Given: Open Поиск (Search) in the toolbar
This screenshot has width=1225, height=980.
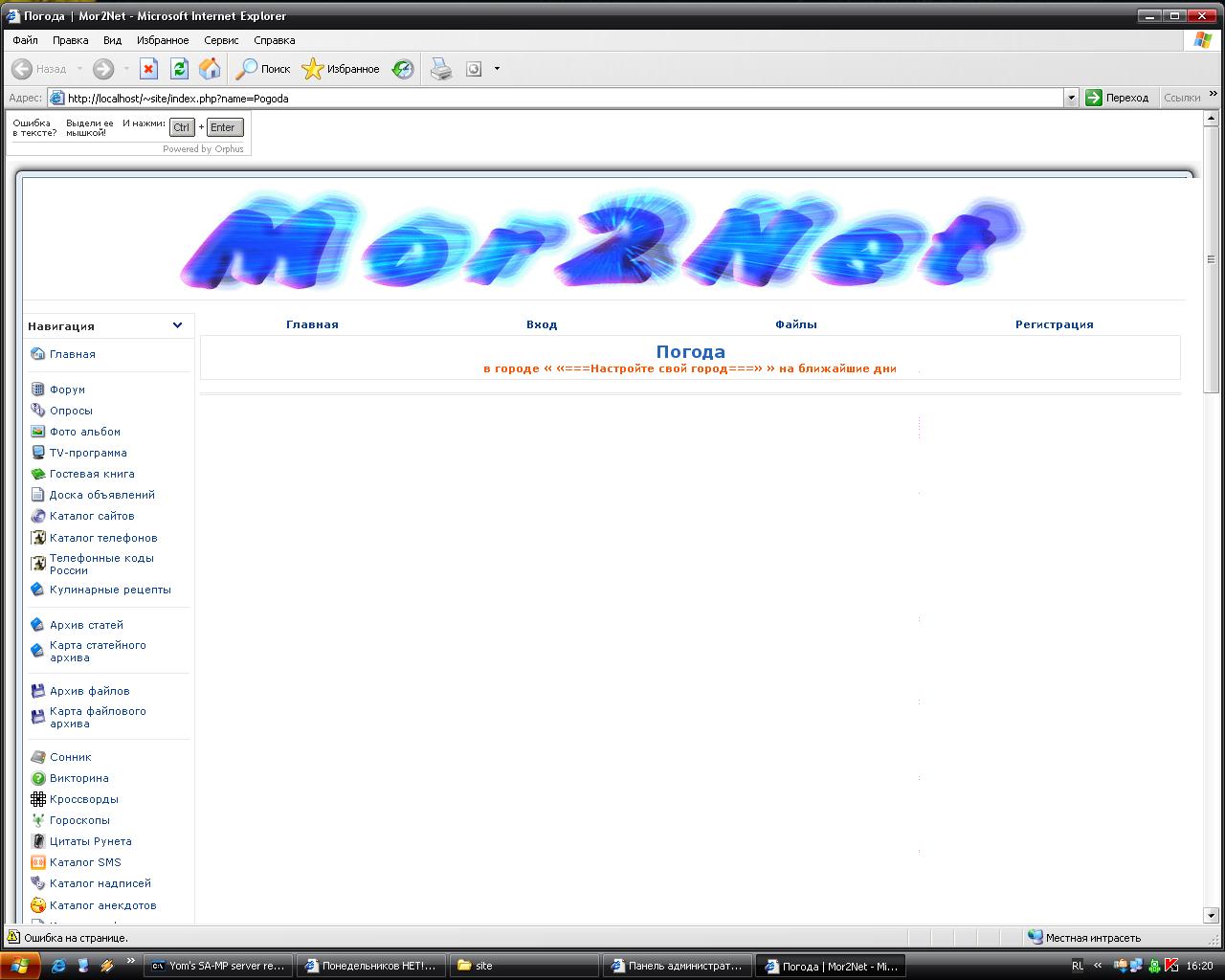Looking at the screenshot, I should coord(264,69).
